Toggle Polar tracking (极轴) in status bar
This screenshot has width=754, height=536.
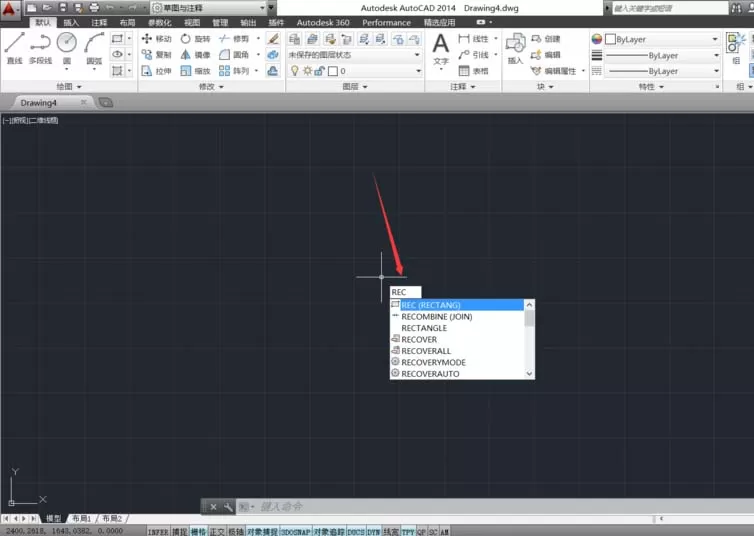click(236, 532)
